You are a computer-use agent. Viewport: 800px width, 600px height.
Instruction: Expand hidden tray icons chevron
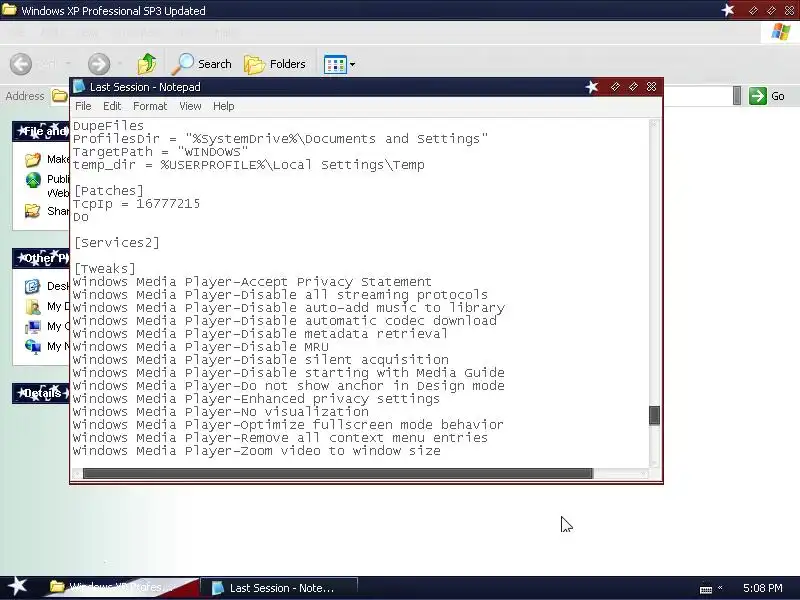(720, 587)
